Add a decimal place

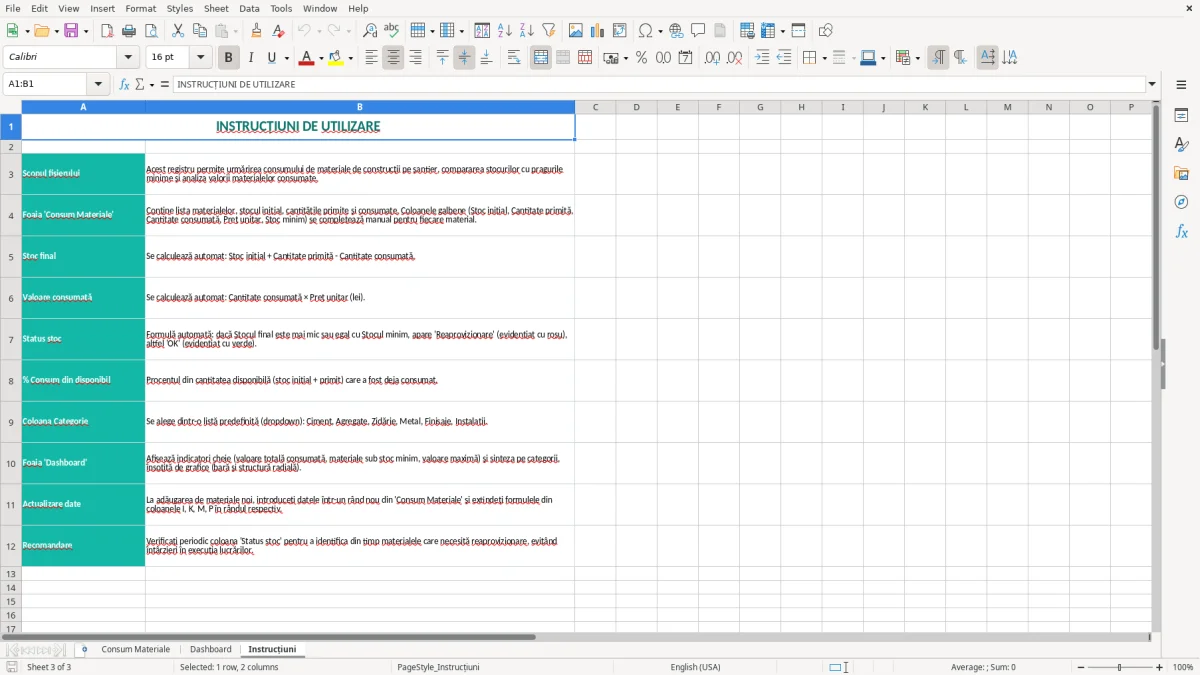(x=712, y=58)
